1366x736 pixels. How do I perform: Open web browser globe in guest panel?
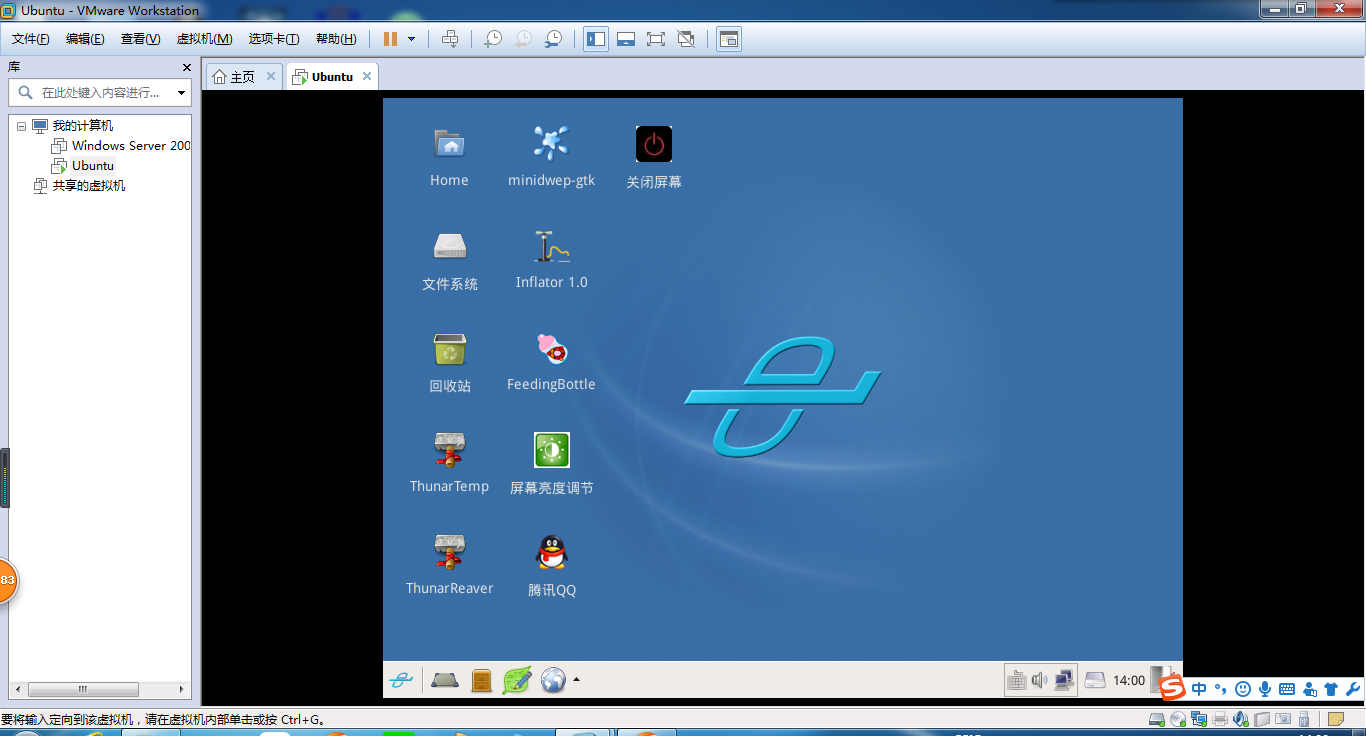pyautogui.click(x=553, y=681)
